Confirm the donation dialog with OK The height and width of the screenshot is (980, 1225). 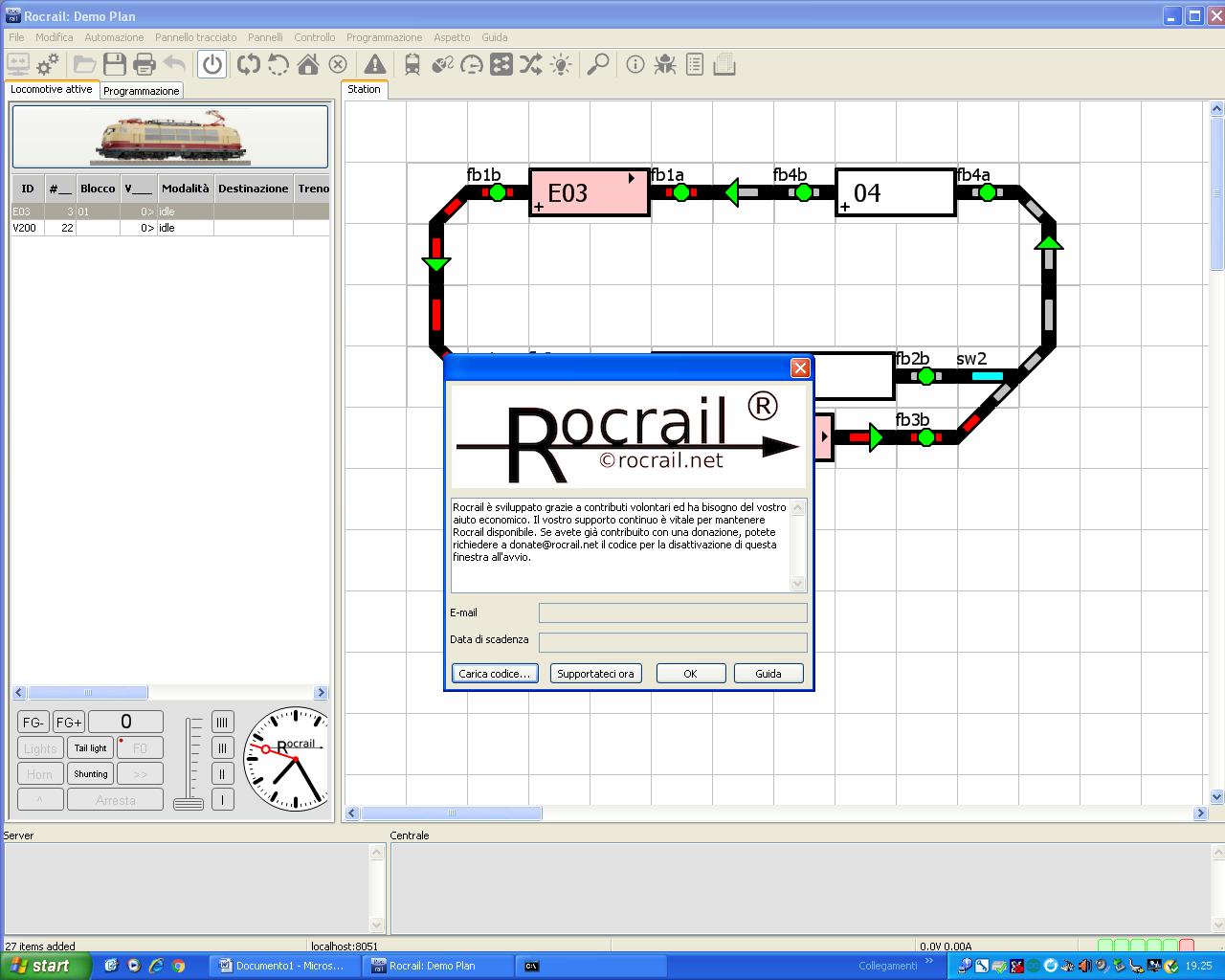click(690, 674)
